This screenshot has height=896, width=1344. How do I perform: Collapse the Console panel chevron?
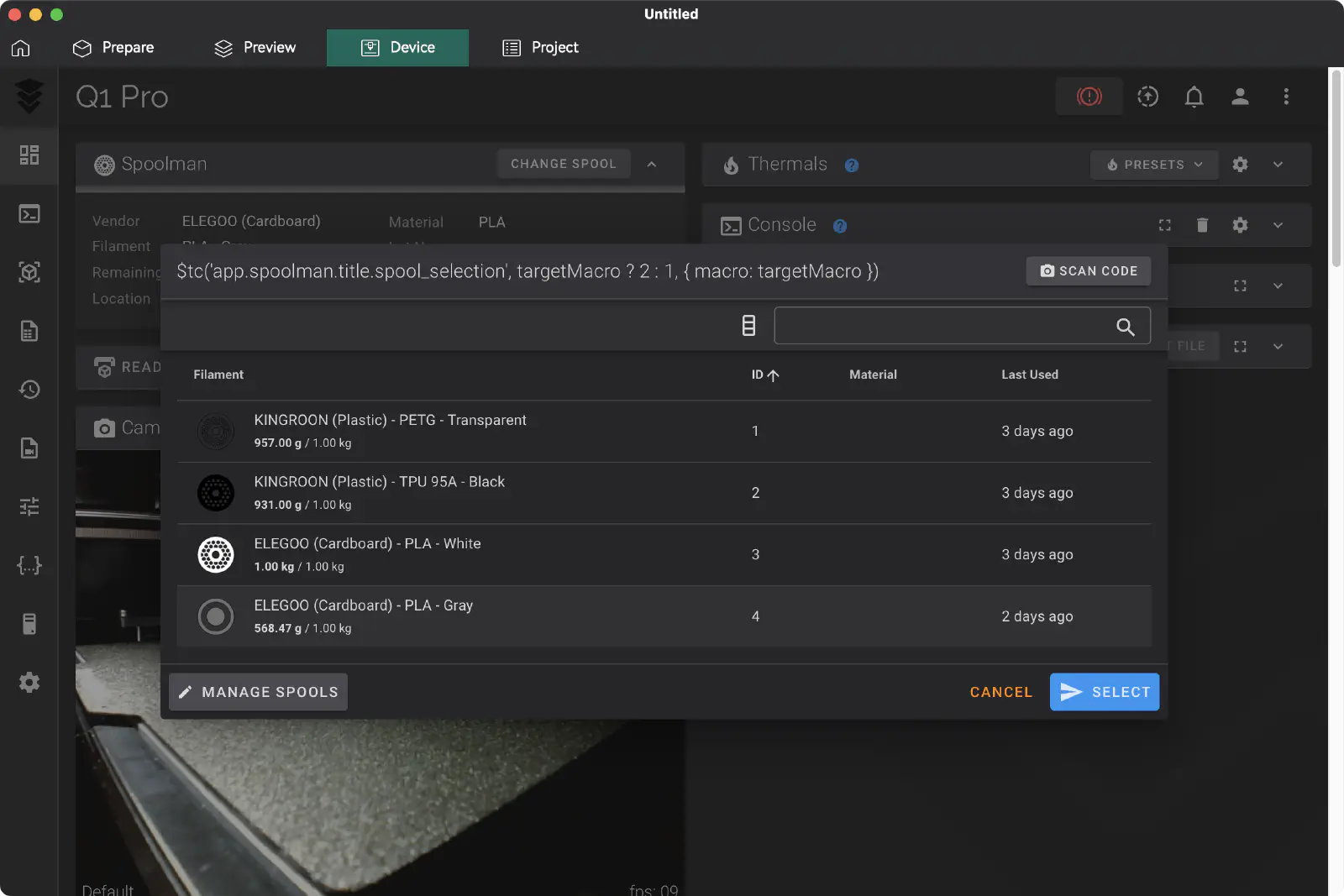click(x=1277, y=225)
